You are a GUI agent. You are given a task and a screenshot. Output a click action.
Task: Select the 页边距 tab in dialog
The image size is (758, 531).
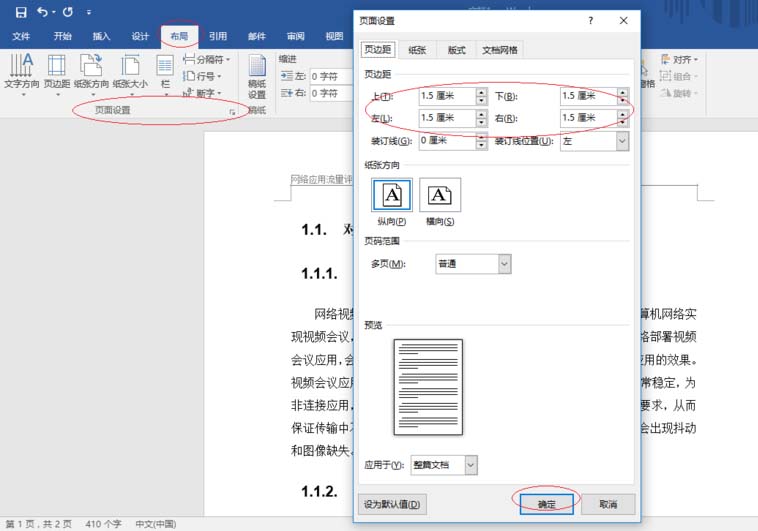click(378, 50)
